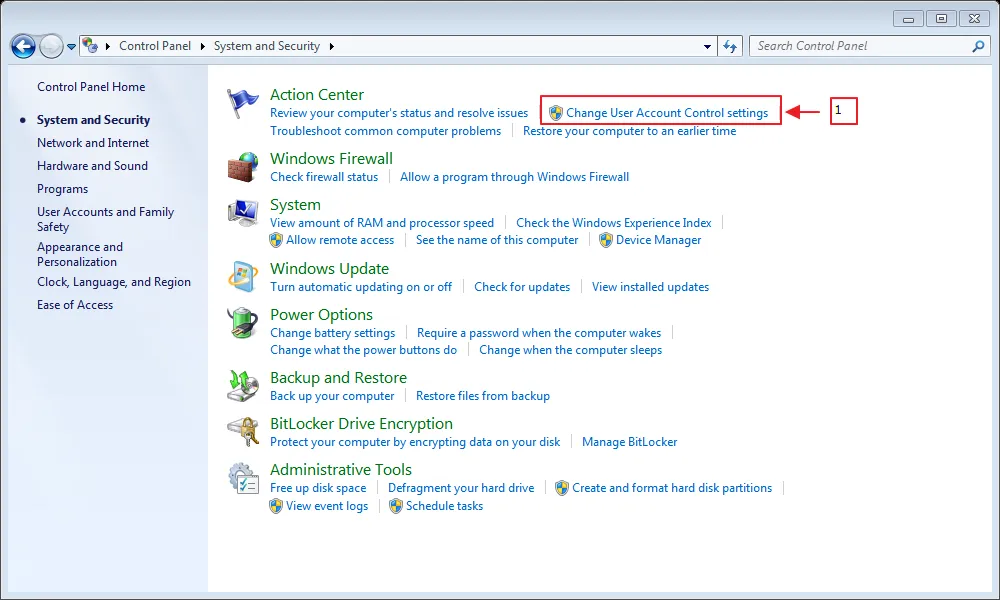Screen dimensions: 1000x600
Task: Click Check for updates
Action: click(x=522, y=287)
